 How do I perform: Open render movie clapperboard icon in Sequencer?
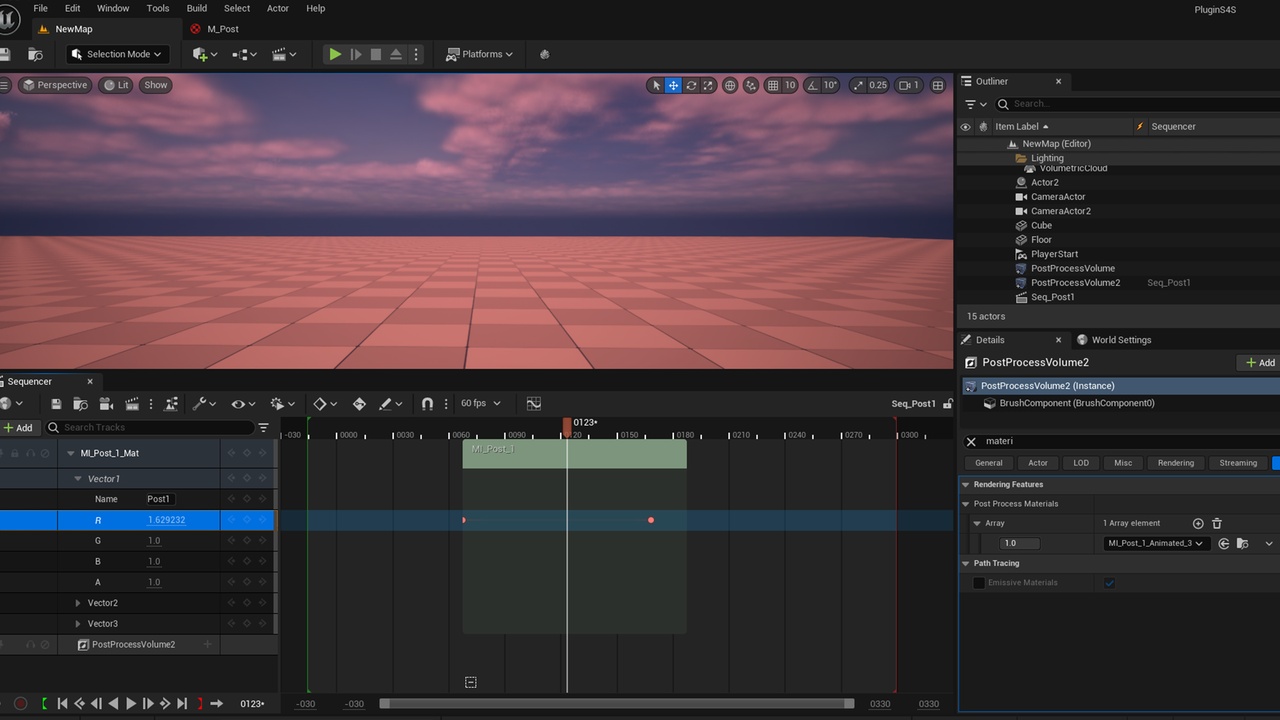(x=132, y=404)
